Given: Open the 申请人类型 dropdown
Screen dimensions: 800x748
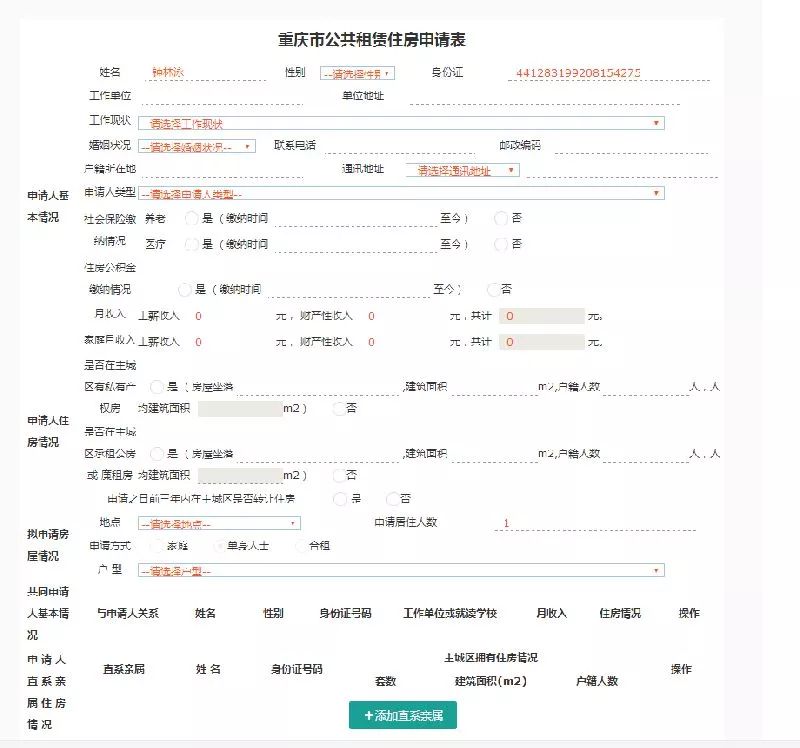Looking at the screenshot, I should click(401, 193).
